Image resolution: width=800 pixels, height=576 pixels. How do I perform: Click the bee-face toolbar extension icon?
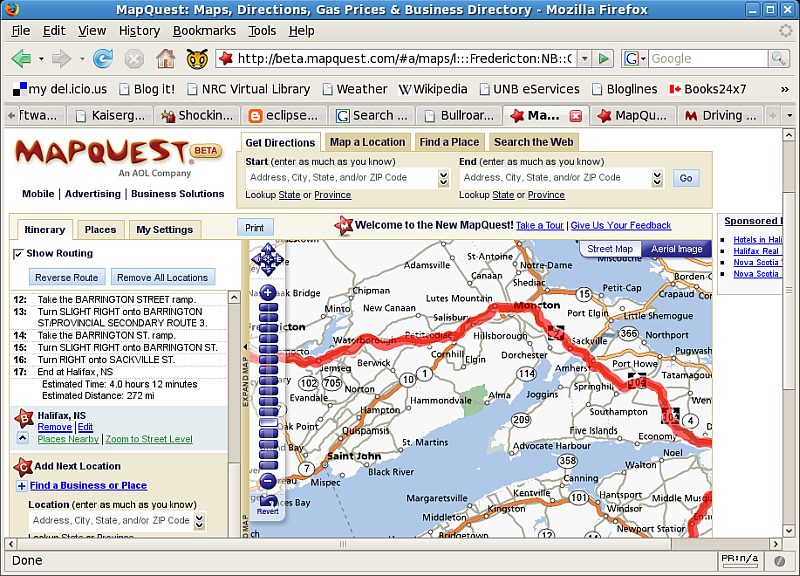[197, 59]
